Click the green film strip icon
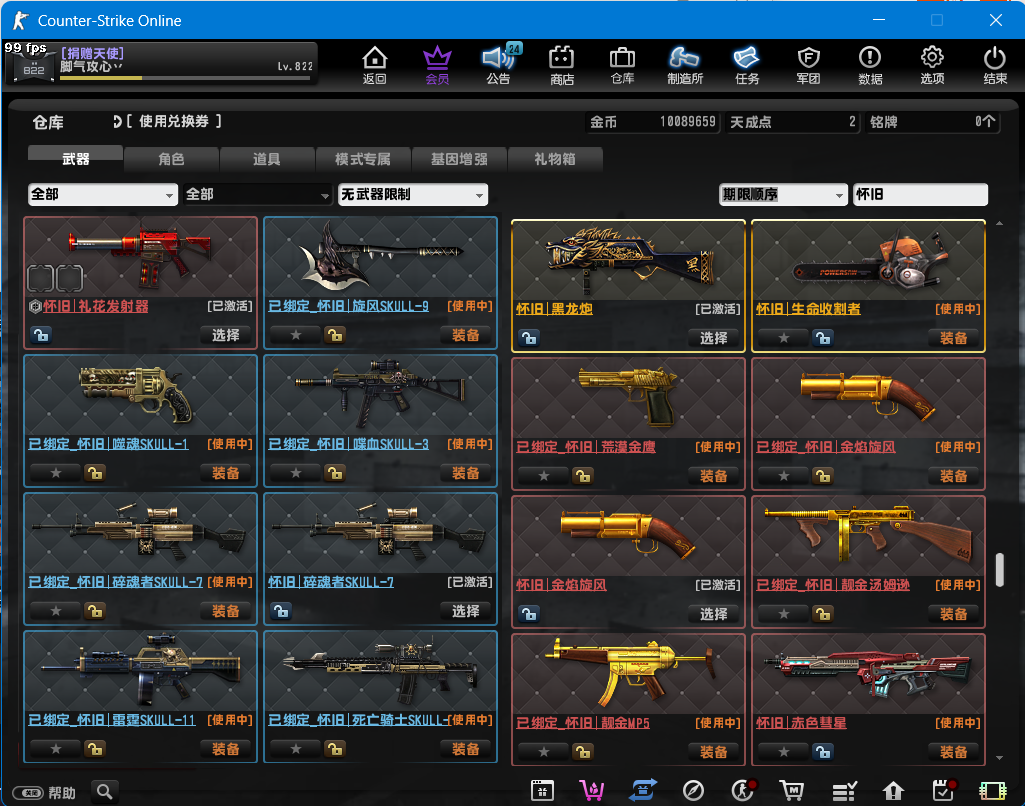1025x806 pixels. [993, 791]
